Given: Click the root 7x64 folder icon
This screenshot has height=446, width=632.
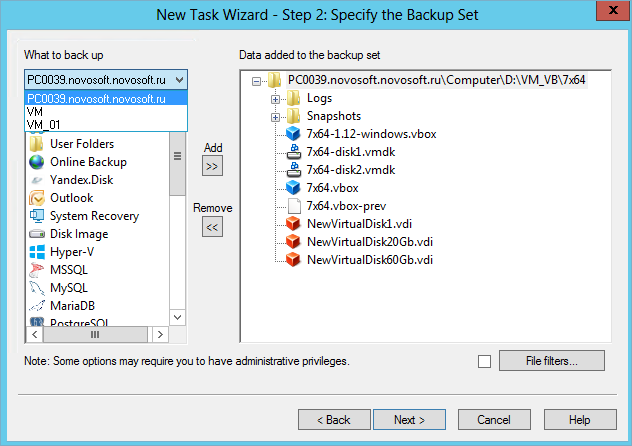Looking at the screenshot, I should tap(274, 80).
